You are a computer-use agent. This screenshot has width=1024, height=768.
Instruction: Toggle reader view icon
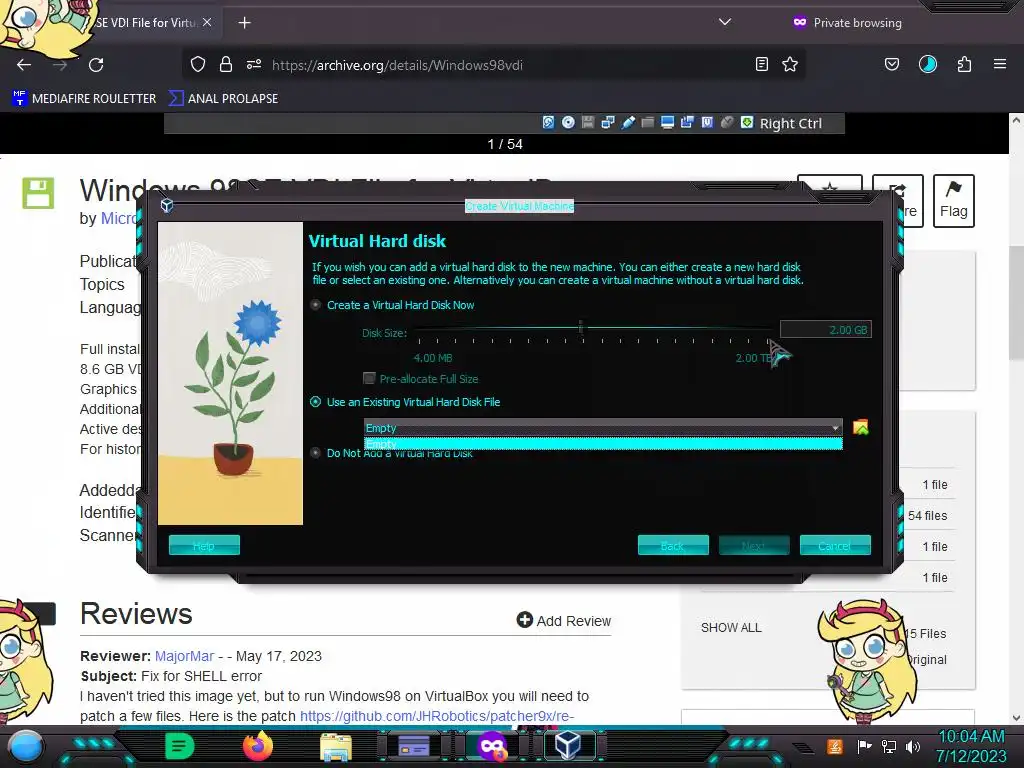761,64
